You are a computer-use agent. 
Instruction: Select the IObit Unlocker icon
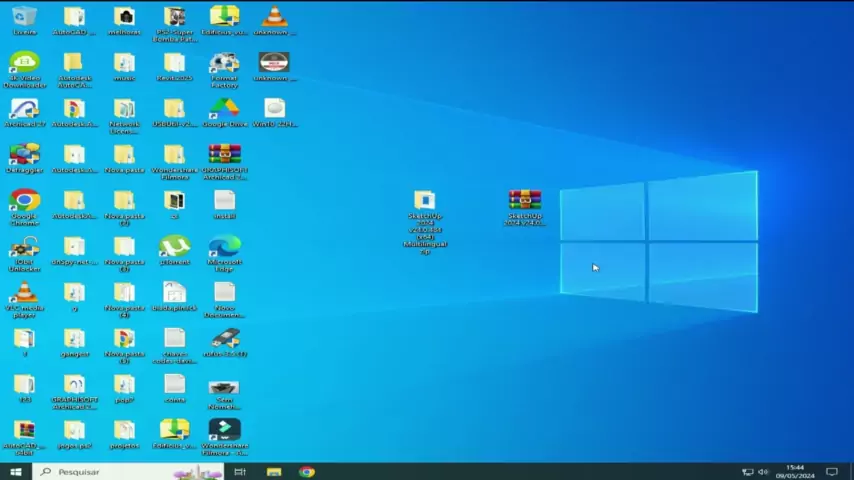click(24, 247)
